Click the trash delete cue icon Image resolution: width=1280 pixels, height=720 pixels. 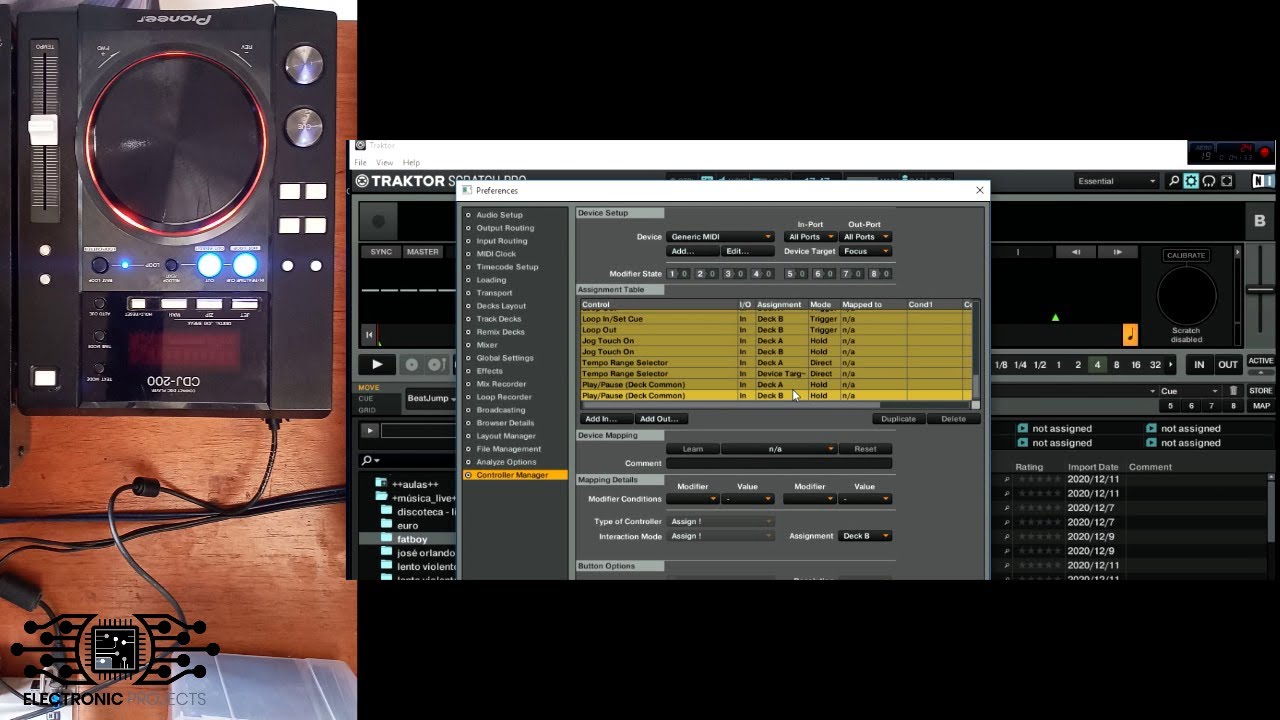[1233, 391]
